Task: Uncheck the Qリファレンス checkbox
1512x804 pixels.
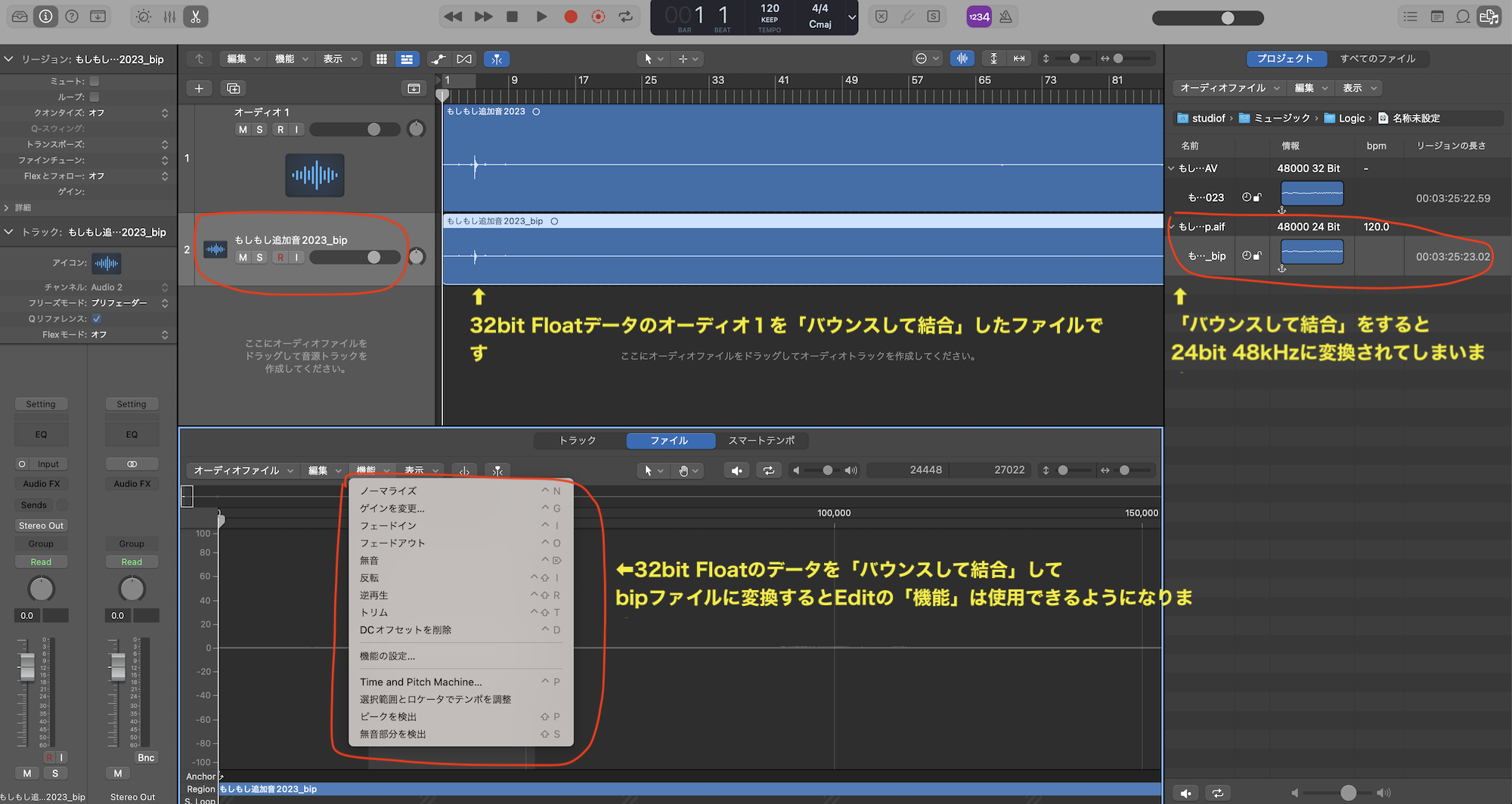Action: (x=97, y=319)
